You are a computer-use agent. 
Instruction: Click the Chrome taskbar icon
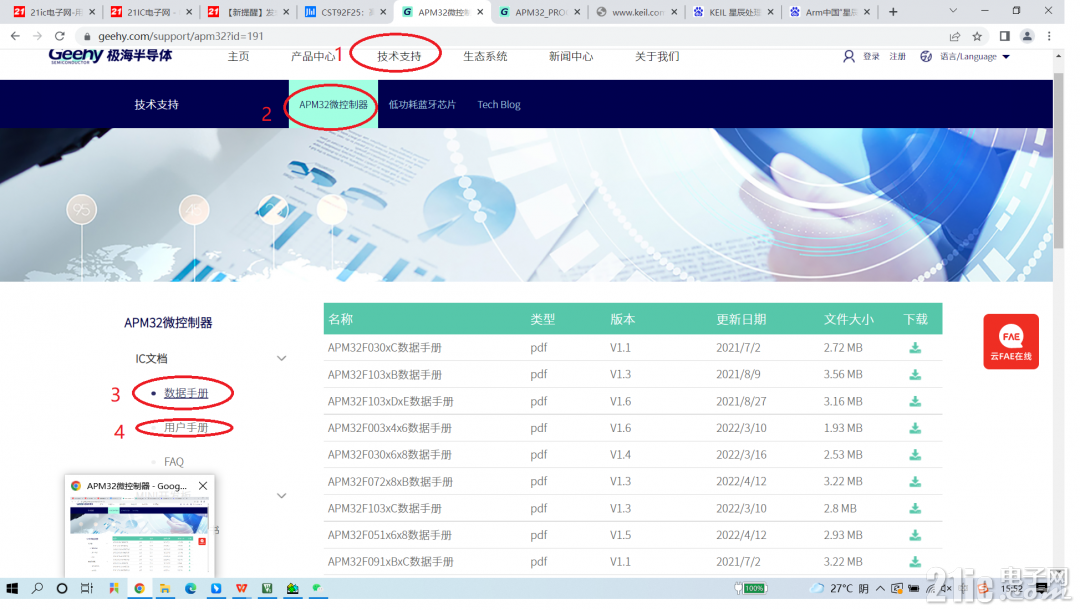click(139, 589)
